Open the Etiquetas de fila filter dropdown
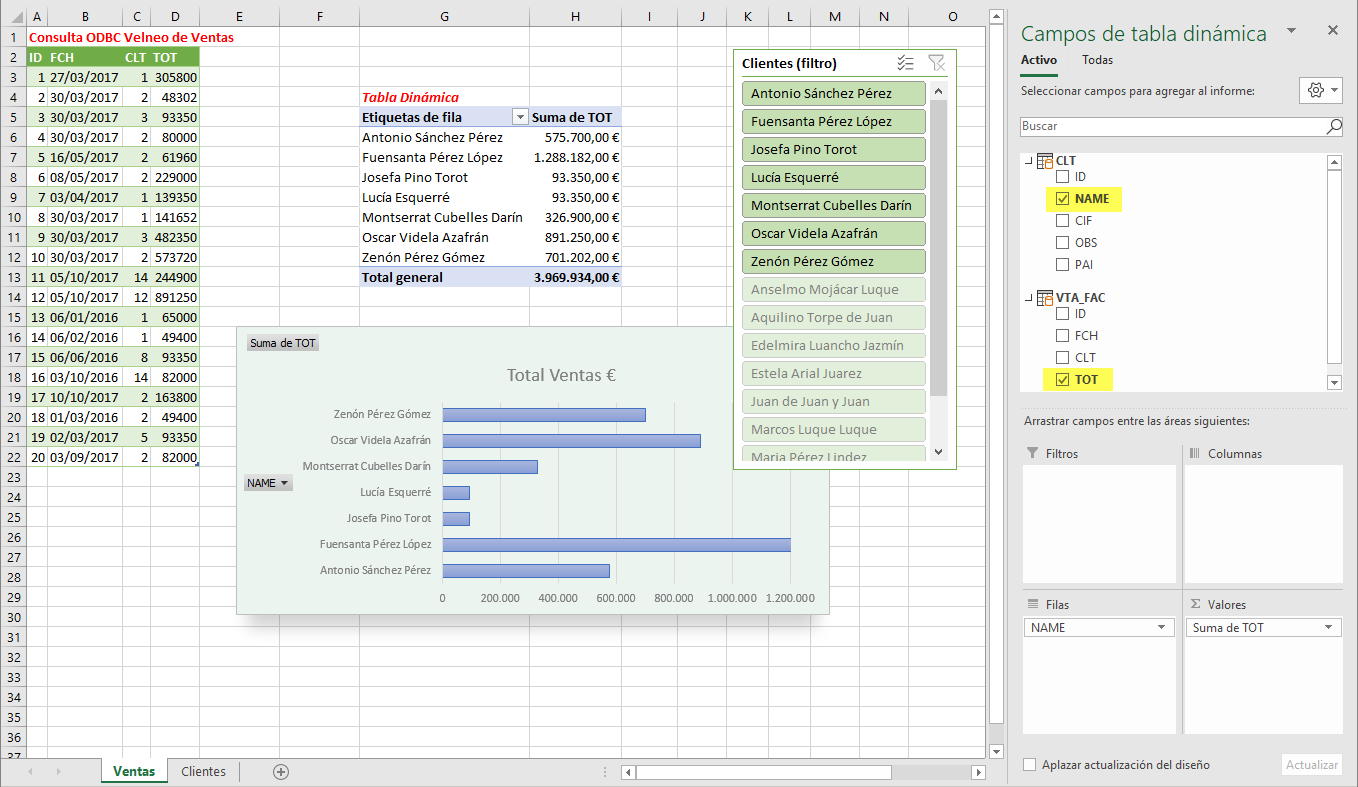Viewport: 1358px width, 787px height. click(519, 117)
